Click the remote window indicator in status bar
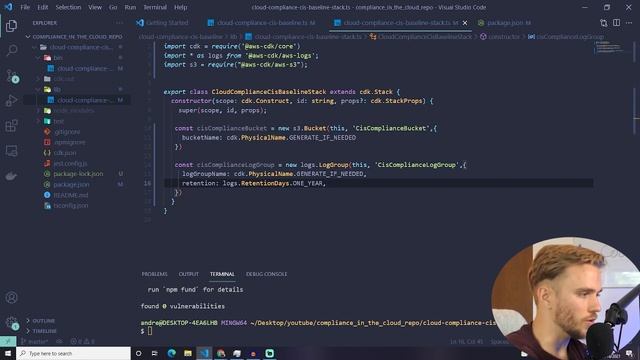The height and width of the screenshot is (360, 640). point(8,341)
